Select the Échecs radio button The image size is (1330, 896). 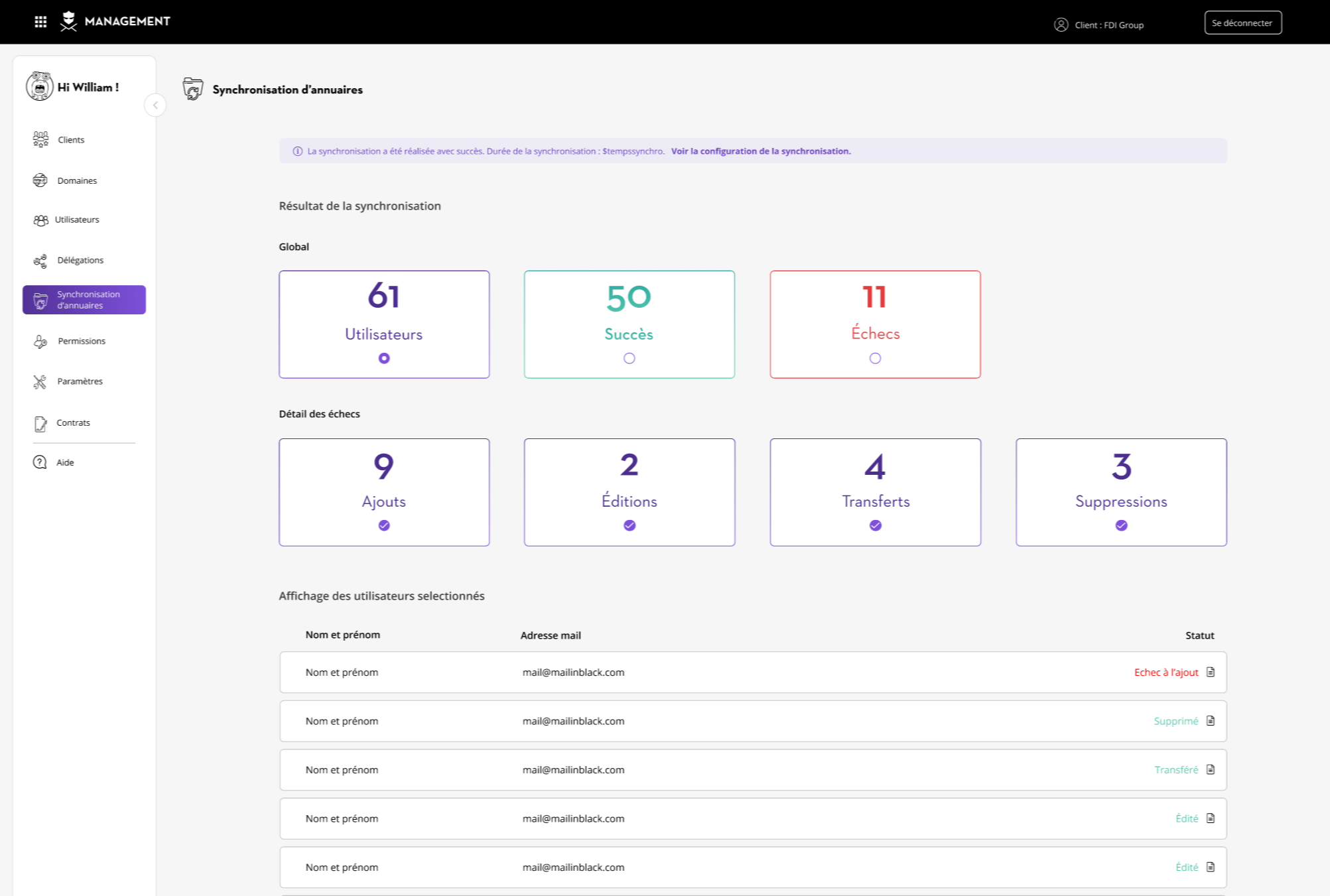click(875, 358)
